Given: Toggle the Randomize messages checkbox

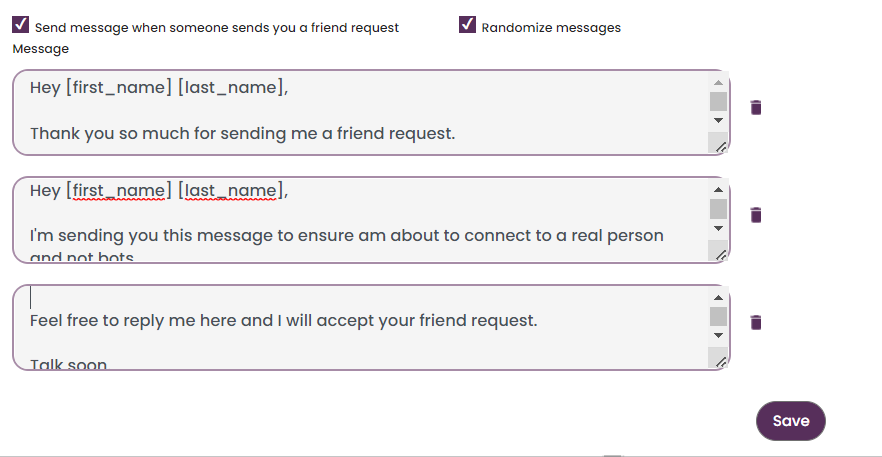Looking at the screenshot, I should click(468, 25).
